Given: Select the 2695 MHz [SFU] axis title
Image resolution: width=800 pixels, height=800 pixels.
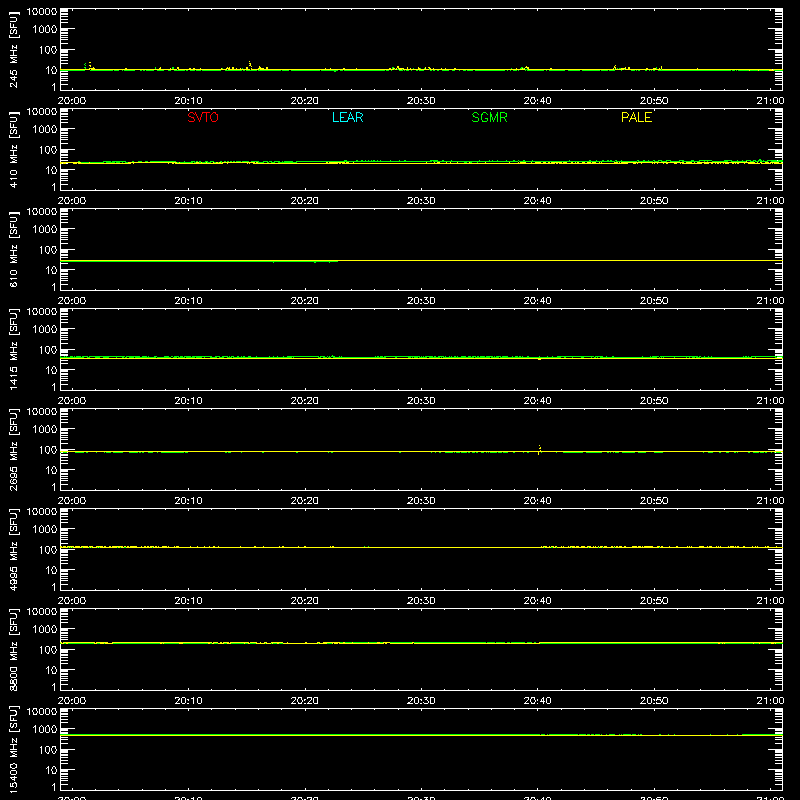Looking at the screenshot, I should 14,449.
